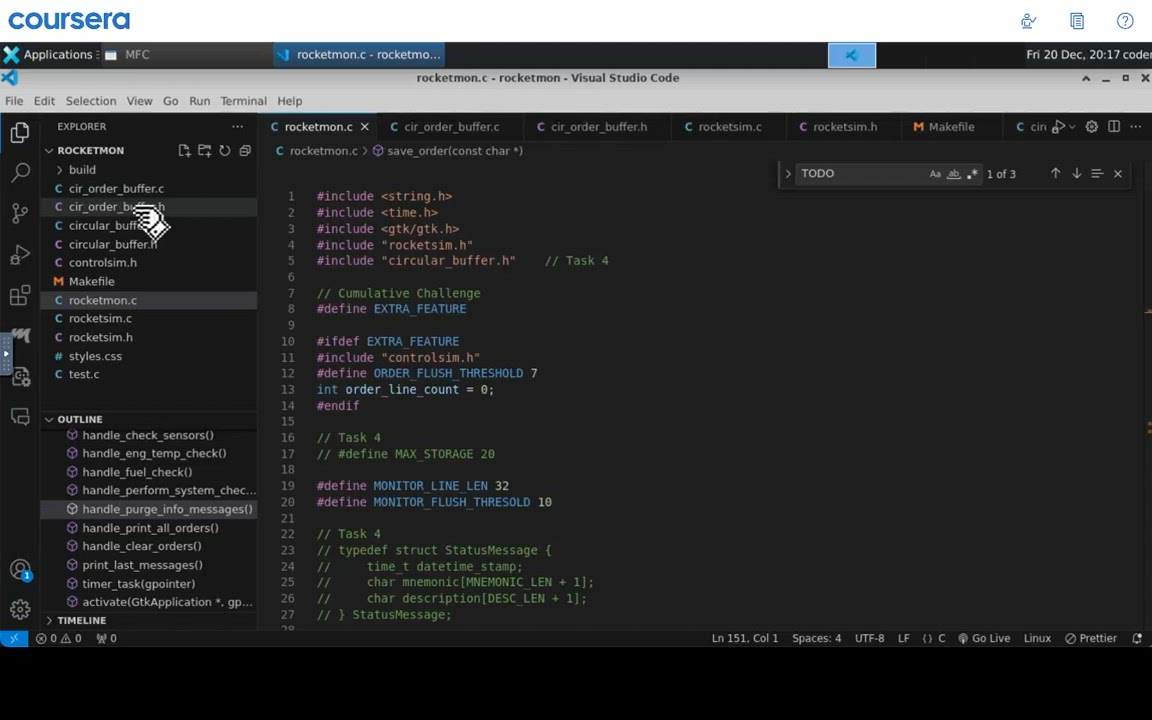Viewport: 1152px width, 720px height.
Task: Expand replace field in find widget
Action: (x=788, y=174)
